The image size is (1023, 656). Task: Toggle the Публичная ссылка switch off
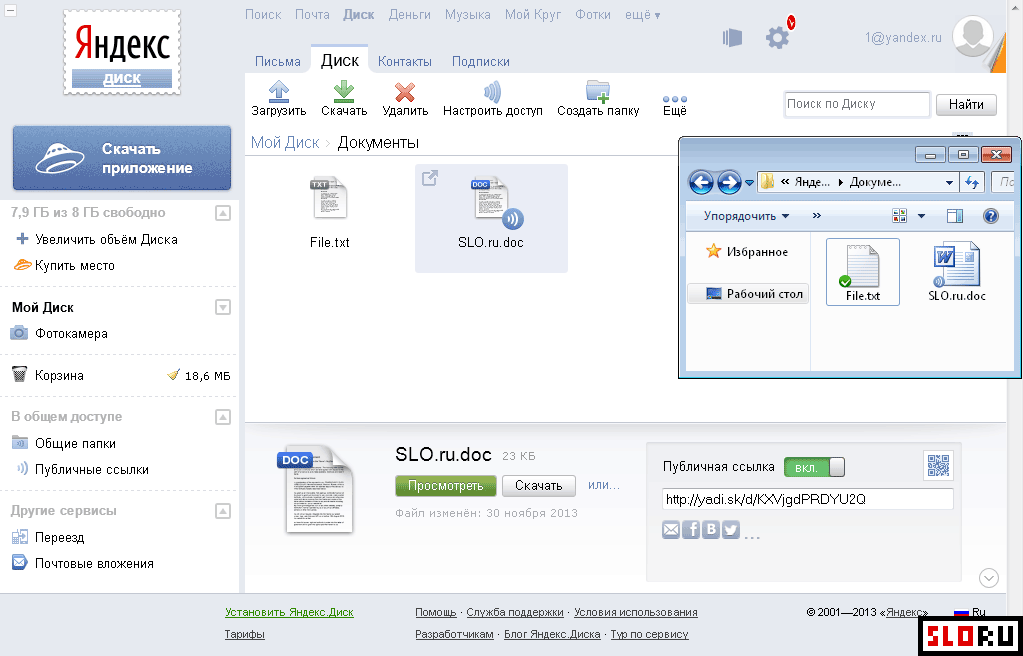tap(814, 467)
